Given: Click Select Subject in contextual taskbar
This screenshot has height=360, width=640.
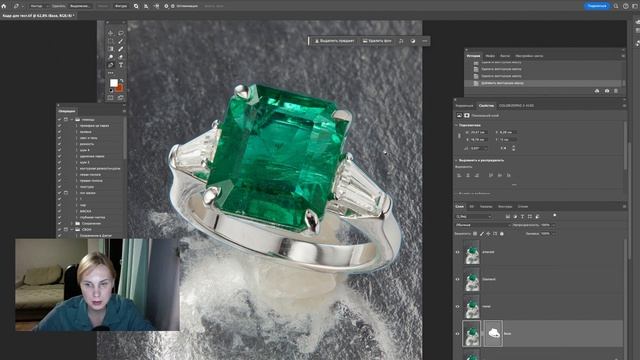Looking at the screenshot, I should [x=334, y=41].
